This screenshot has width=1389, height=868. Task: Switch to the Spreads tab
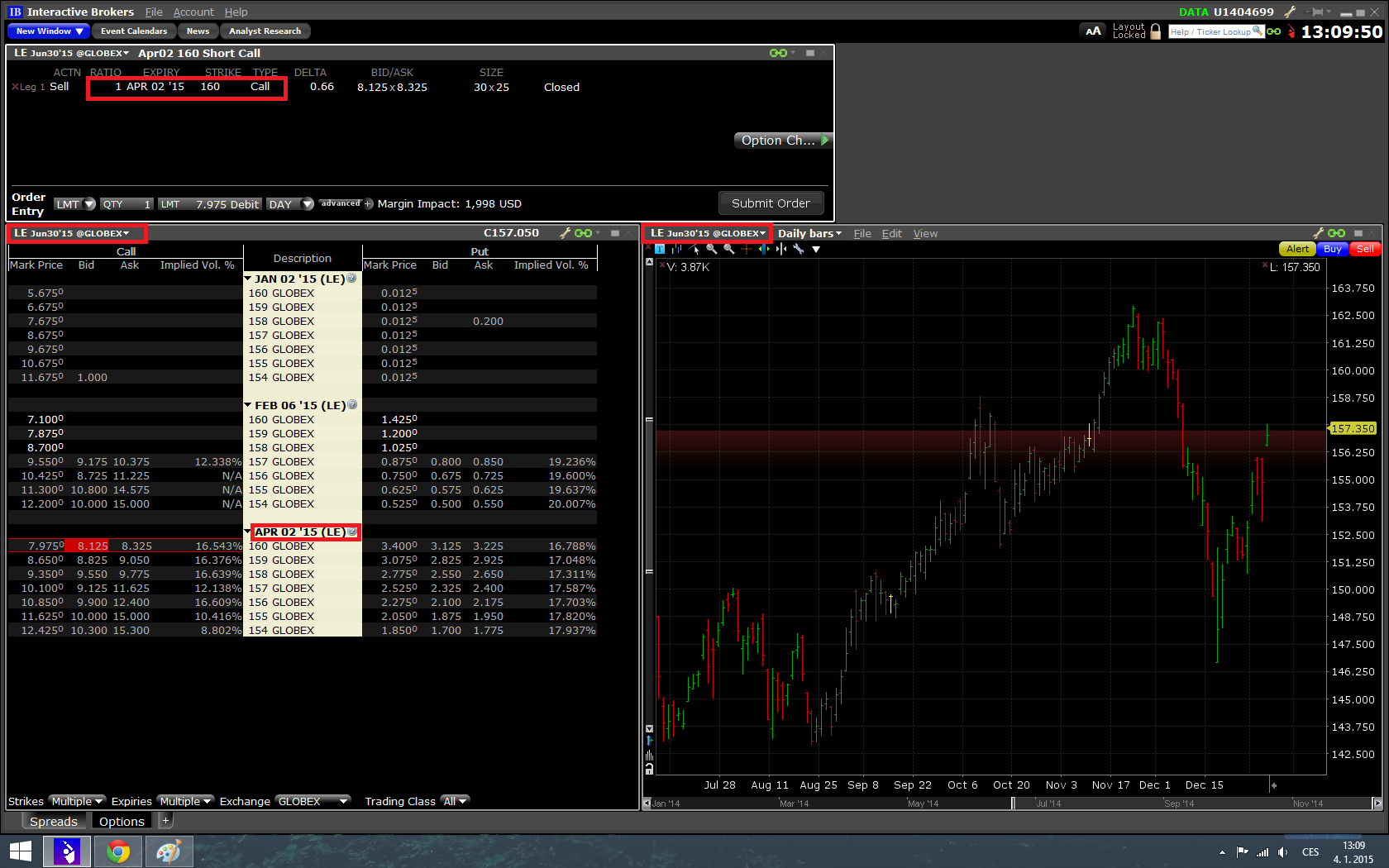53,822
